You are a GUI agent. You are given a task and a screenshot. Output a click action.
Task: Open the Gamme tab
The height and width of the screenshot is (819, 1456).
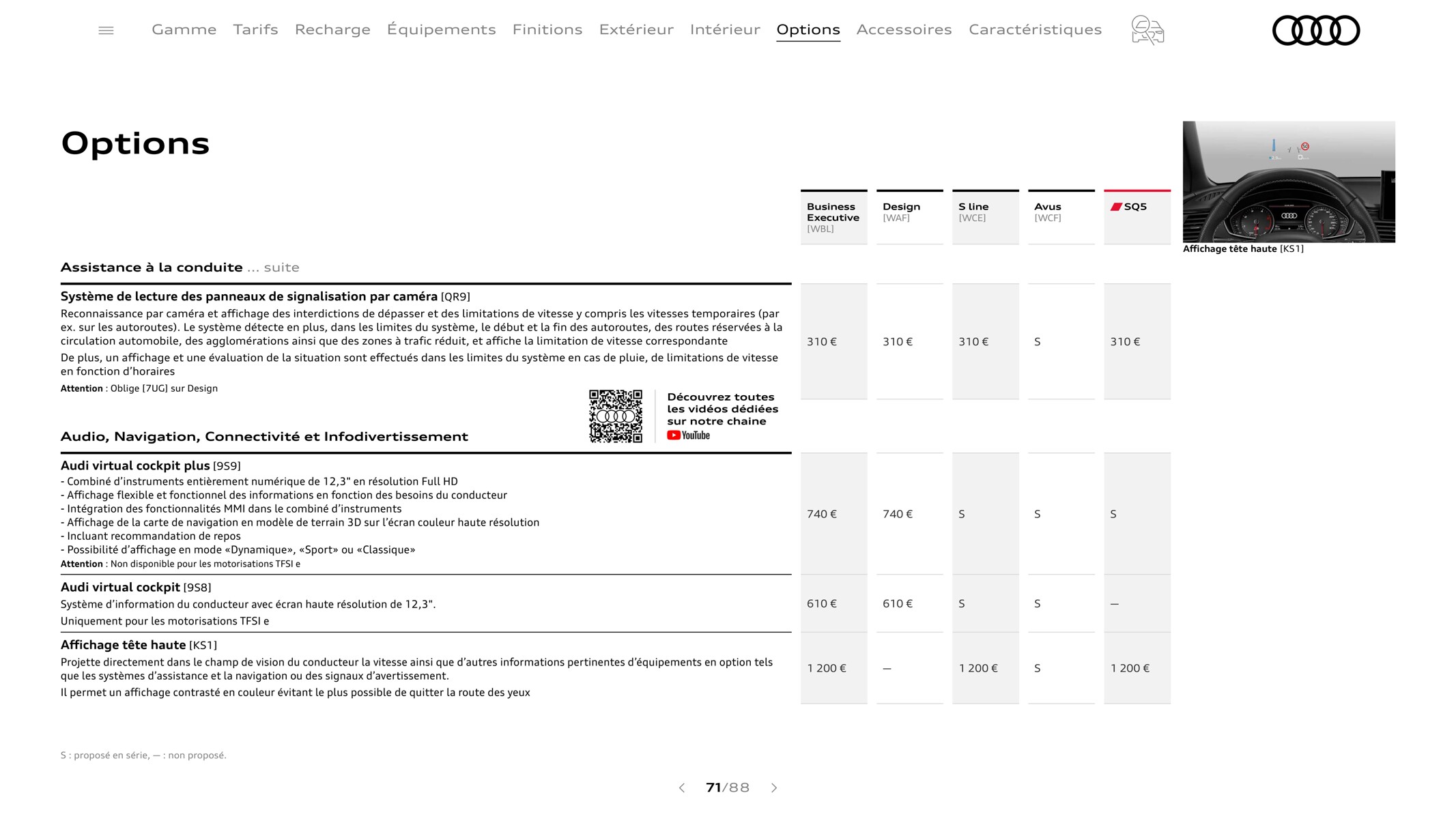click(x=184, y=29)
